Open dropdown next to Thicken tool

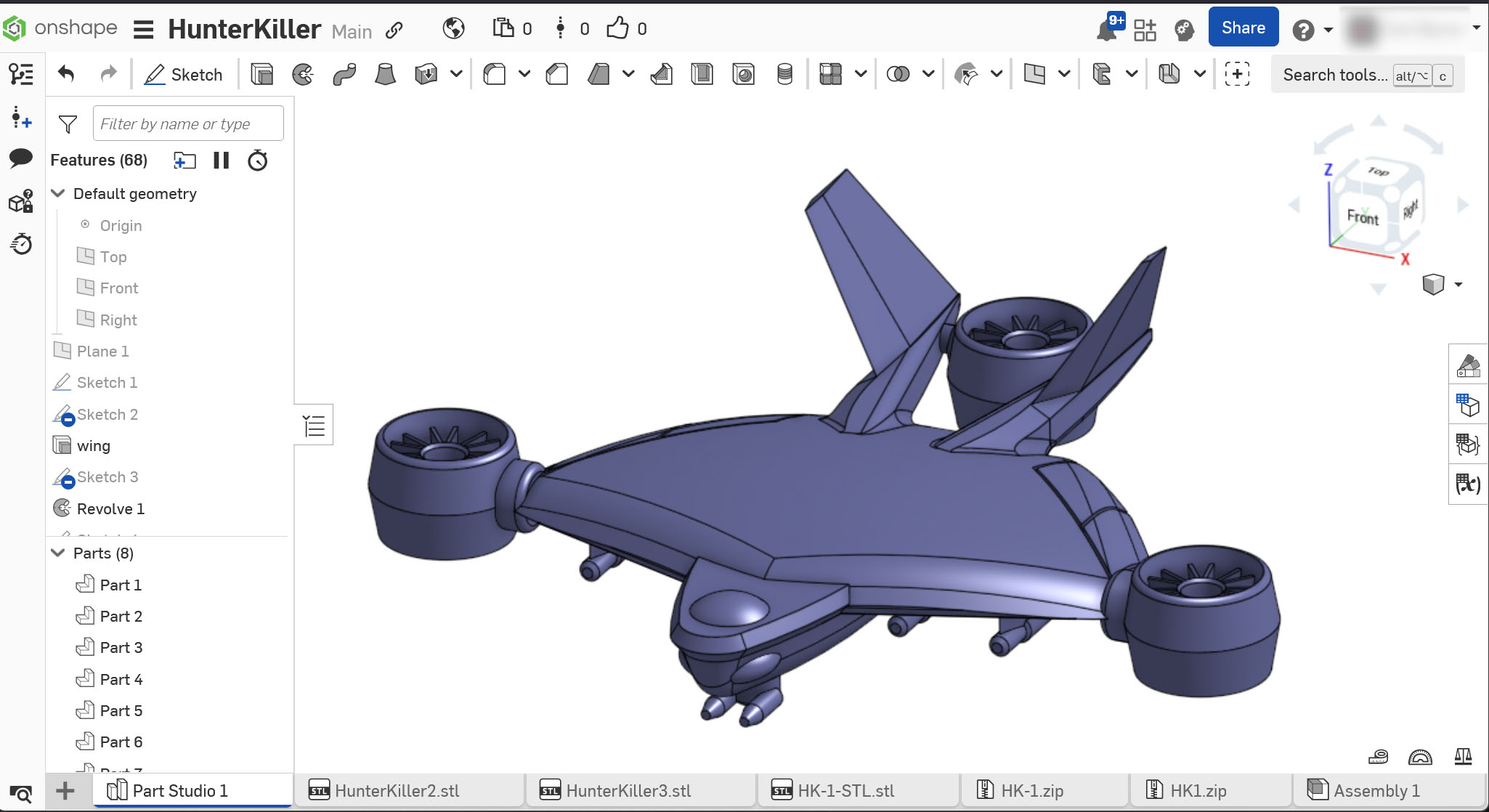[x=456, y=74]
